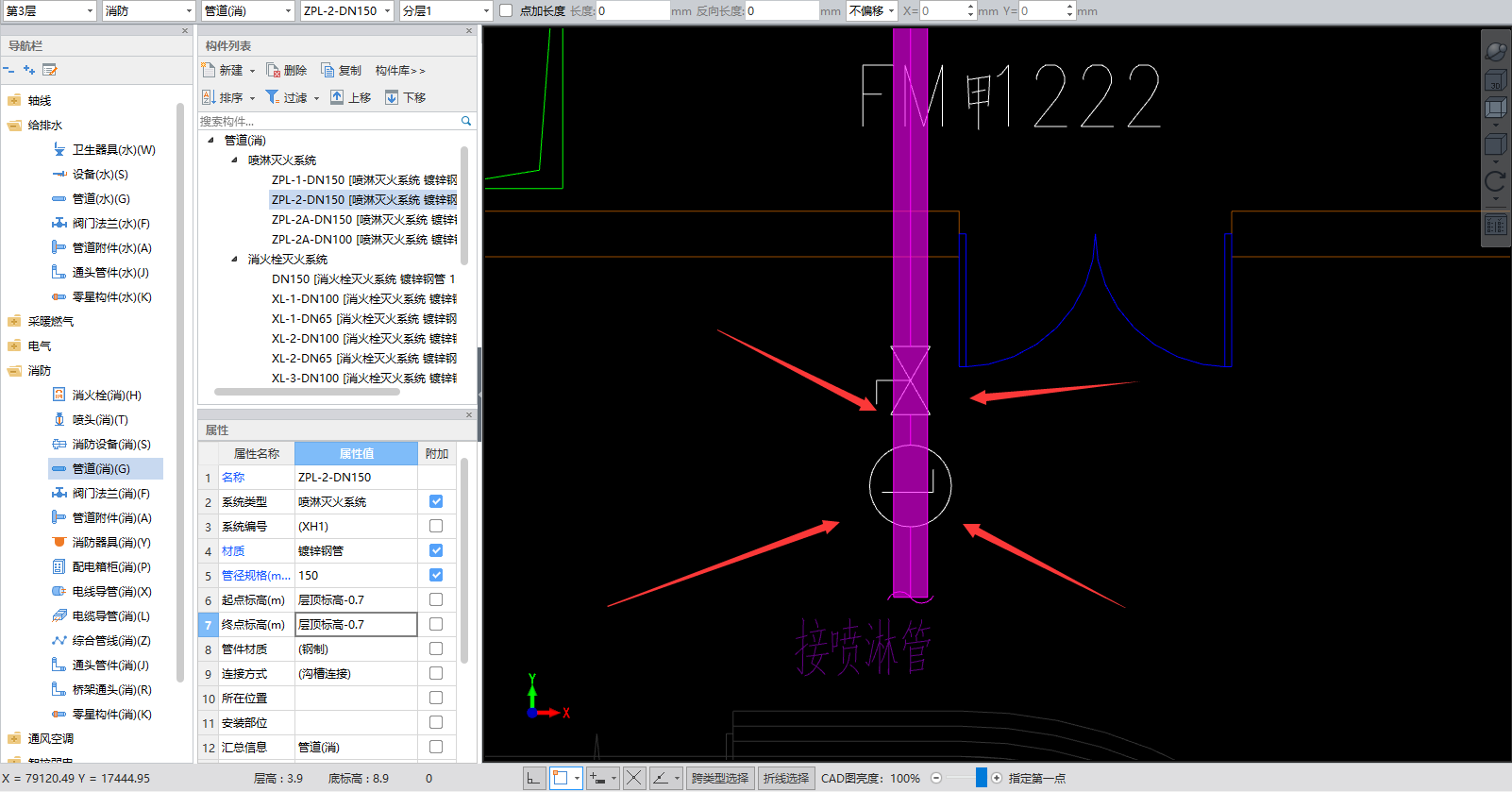
Task: Select 喷头(消)(T) sprinkler in navigation
Action: [x=99, y=420]
